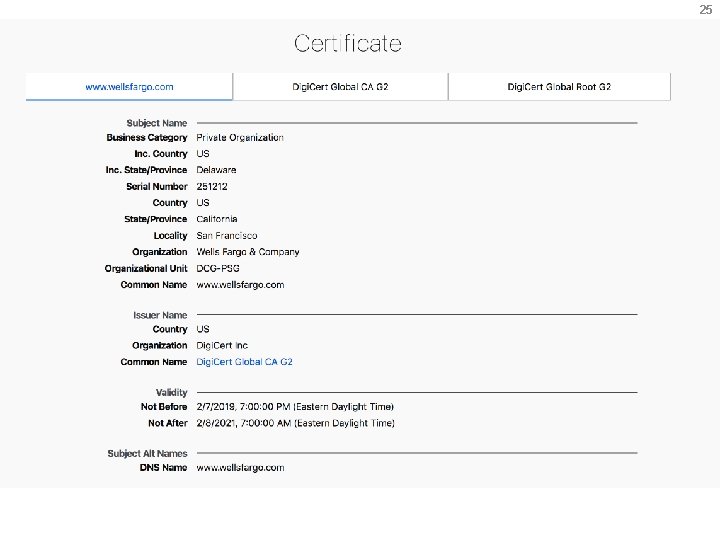
Task: Click the DNS Name label
Action: tap(163, 467)
